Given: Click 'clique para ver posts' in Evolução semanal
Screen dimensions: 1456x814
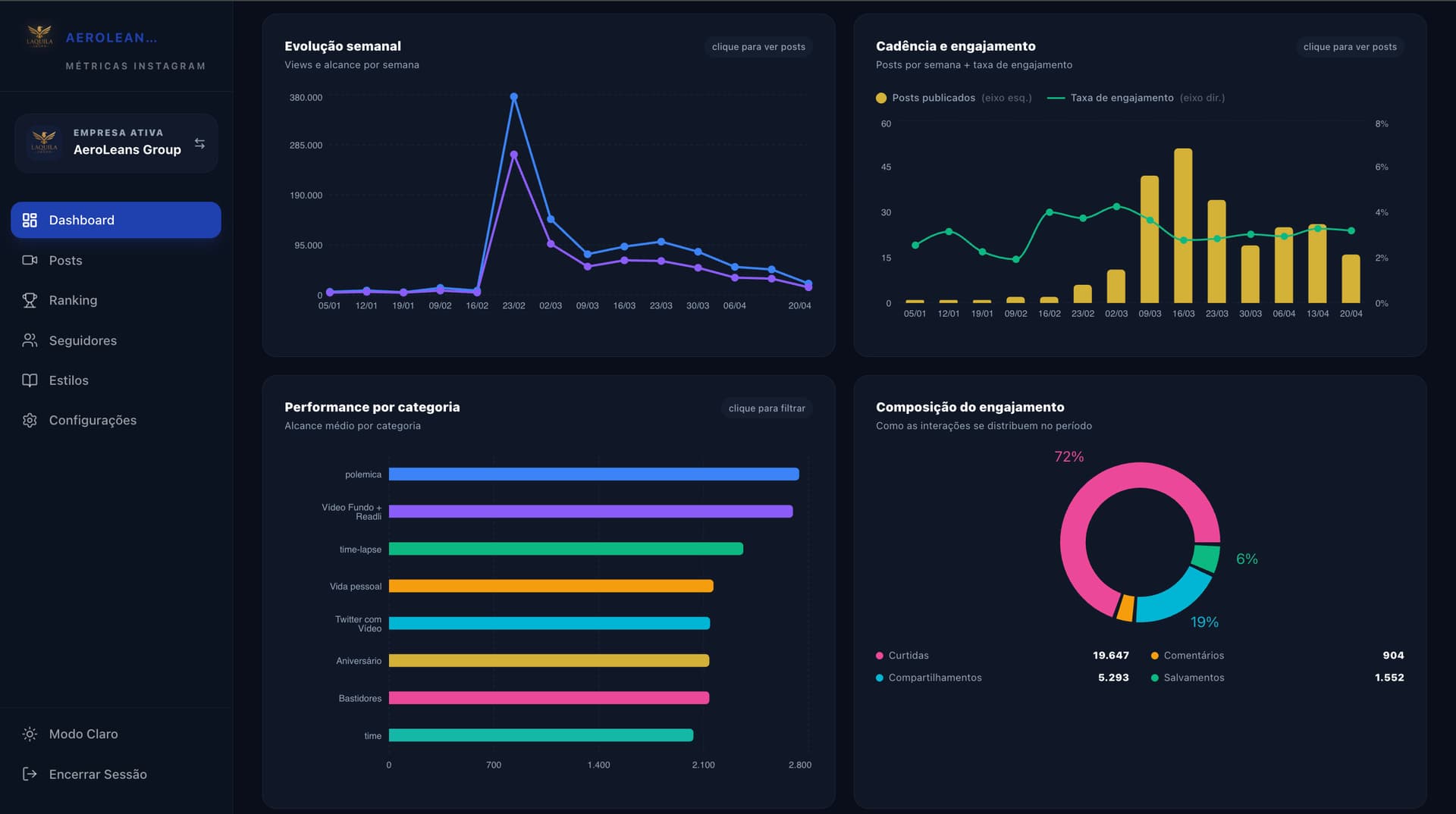Looking at the screenshot, I should 758,47.
